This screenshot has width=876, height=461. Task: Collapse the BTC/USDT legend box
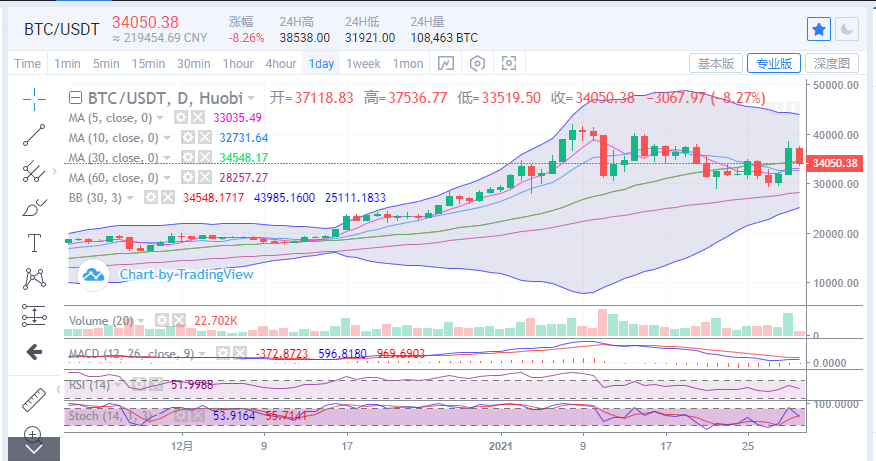pyautogui.click(x=75, y=98)
